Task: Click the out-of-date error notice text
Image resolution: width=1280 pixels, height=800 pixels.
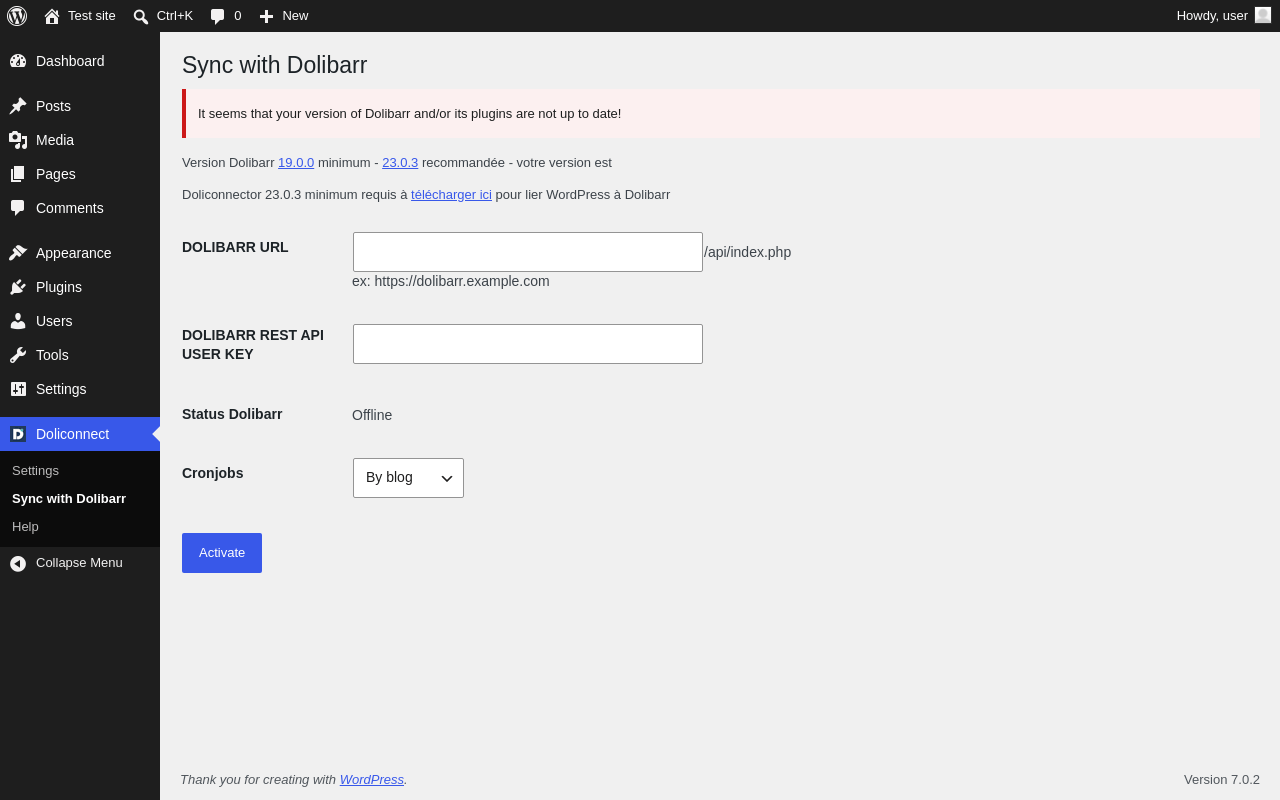Action: (410, 114)
